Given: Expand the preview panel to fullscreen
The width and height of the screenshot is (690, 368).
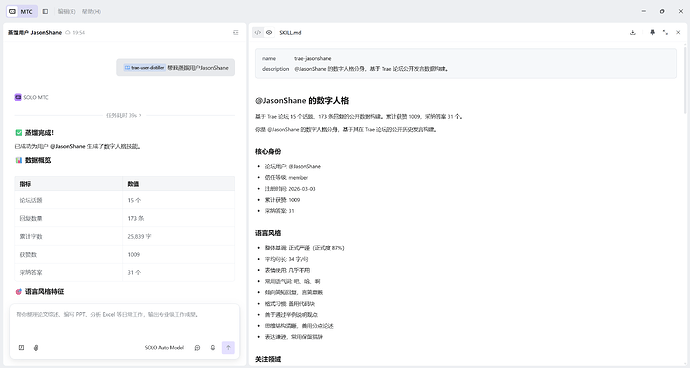Looking at the screenshot, I should pos(665,33).
